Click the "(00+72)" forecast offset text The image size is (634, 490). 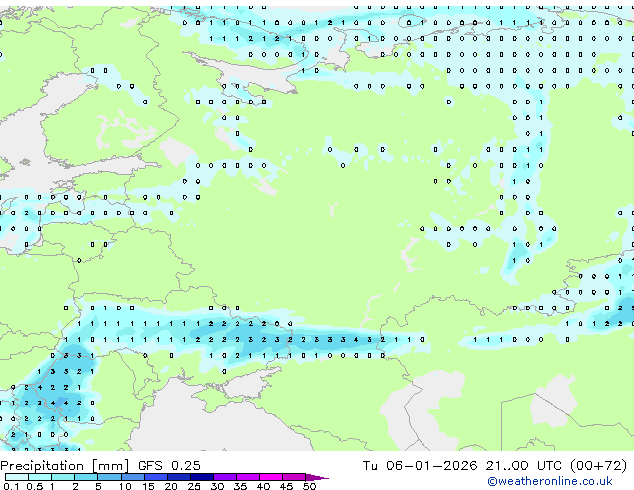(x=598, y=466)
